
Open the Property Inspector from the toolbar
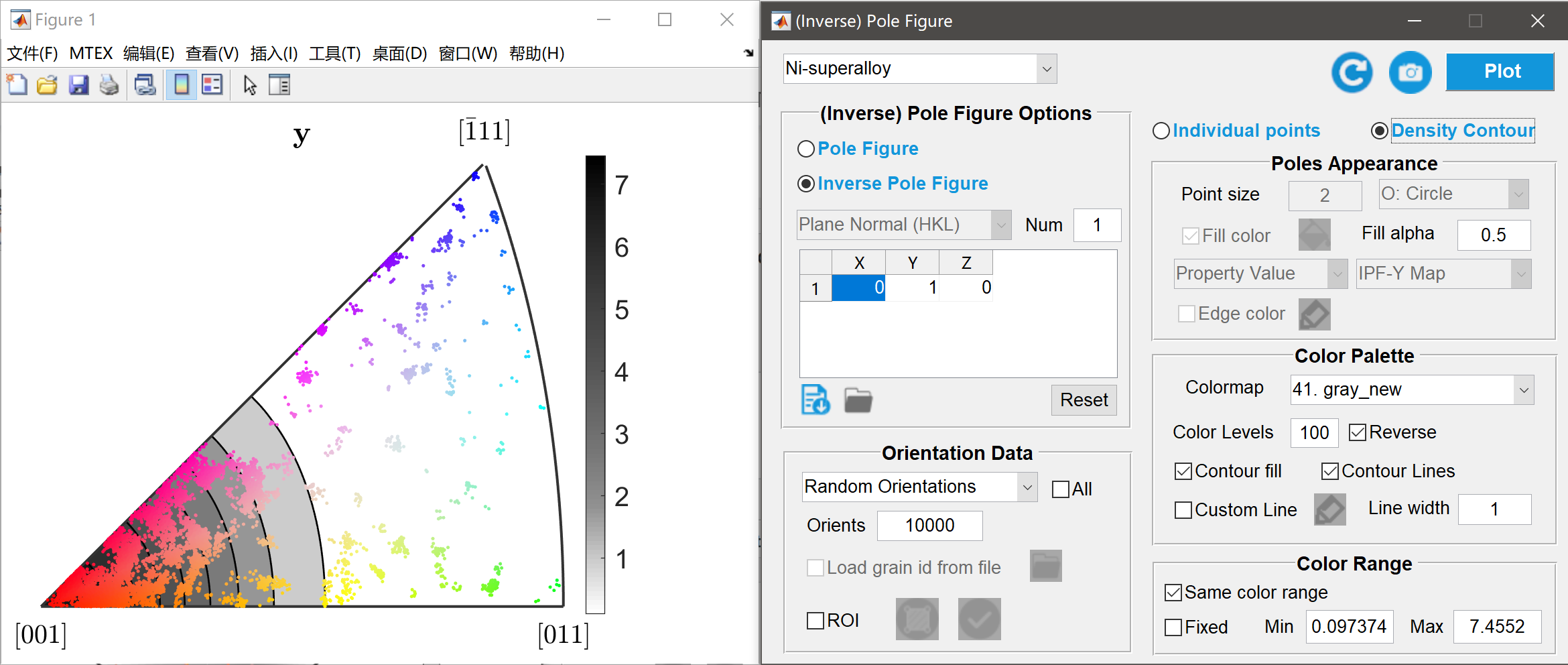[279, 85]
